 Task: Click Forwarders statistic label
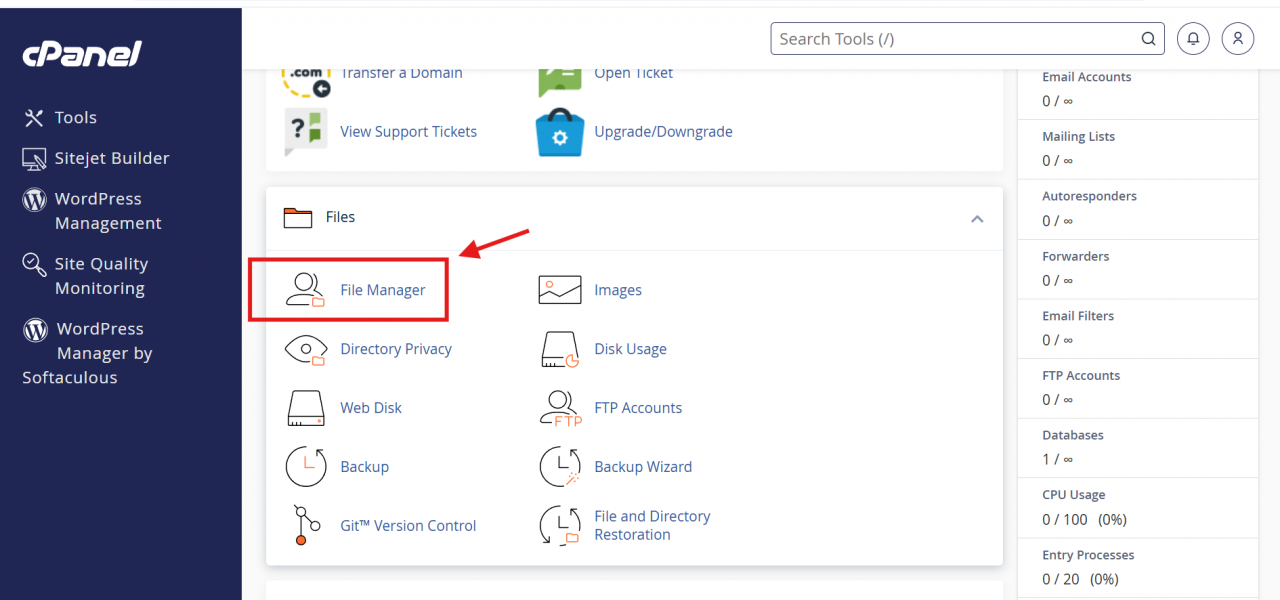(x=1076, y=256)
